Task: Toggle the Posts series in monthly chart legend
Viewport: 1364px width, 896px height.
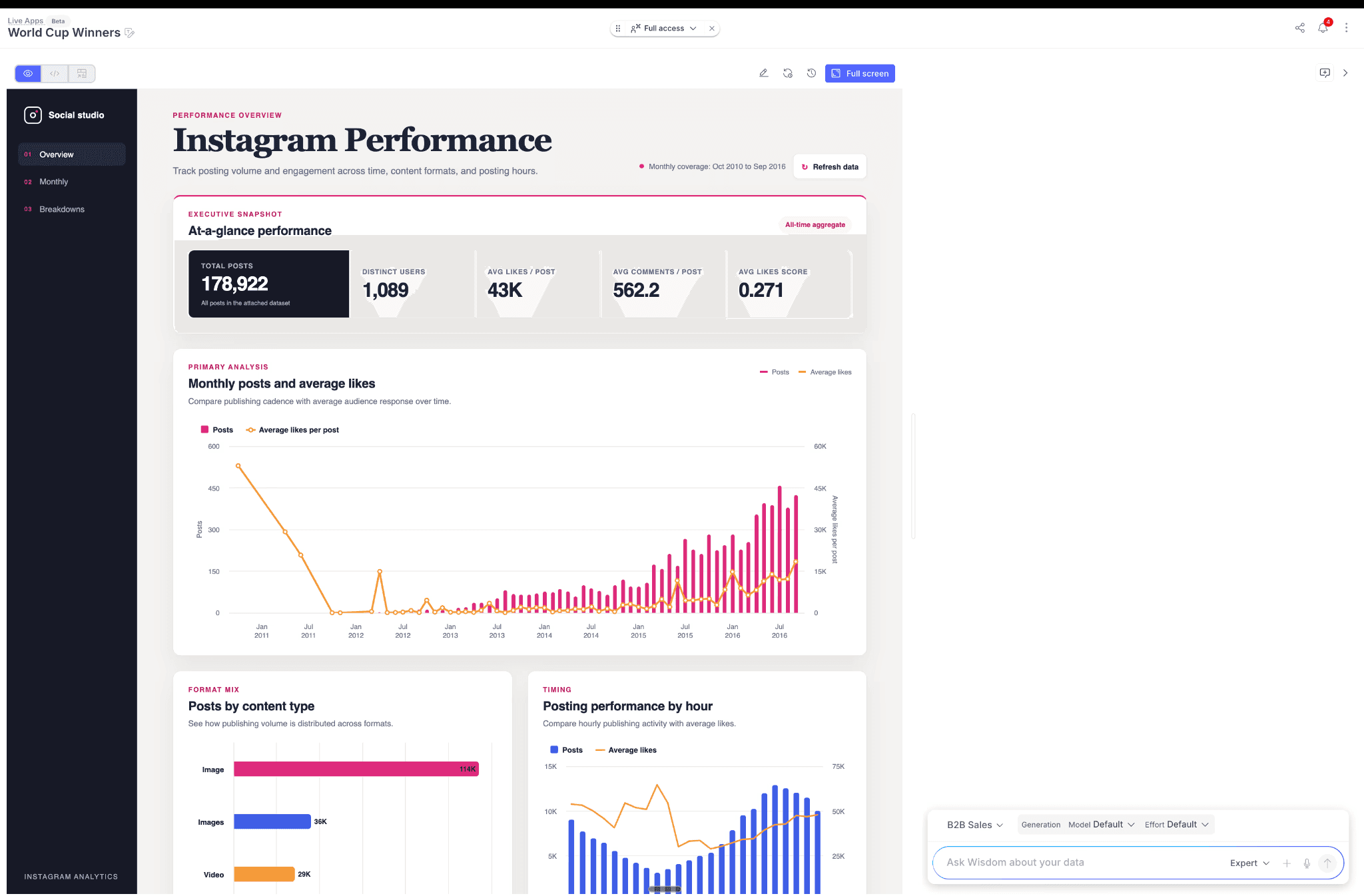Action: pos(217,430)
